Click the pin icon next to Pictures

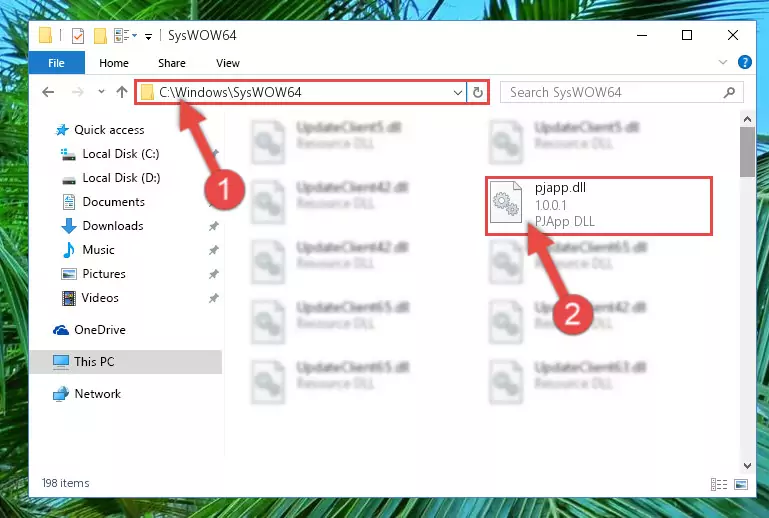pyautogui.click(x=213, y=274)
